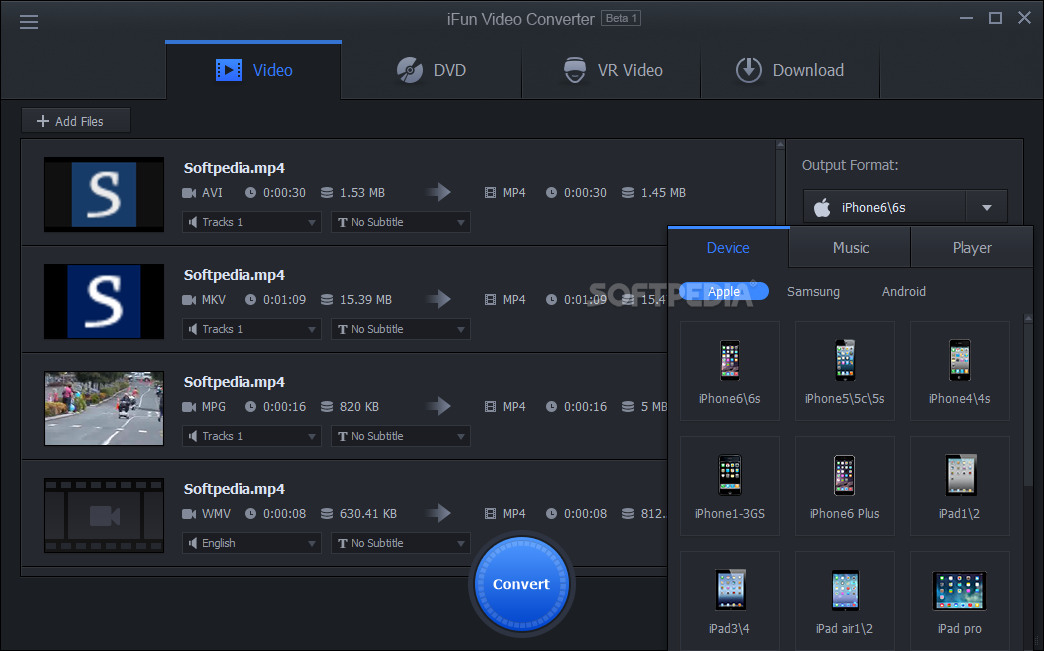Click the Apple logo in Output Format box
The width and height of the screenshot is (1044, 651).
click(822, 208)
